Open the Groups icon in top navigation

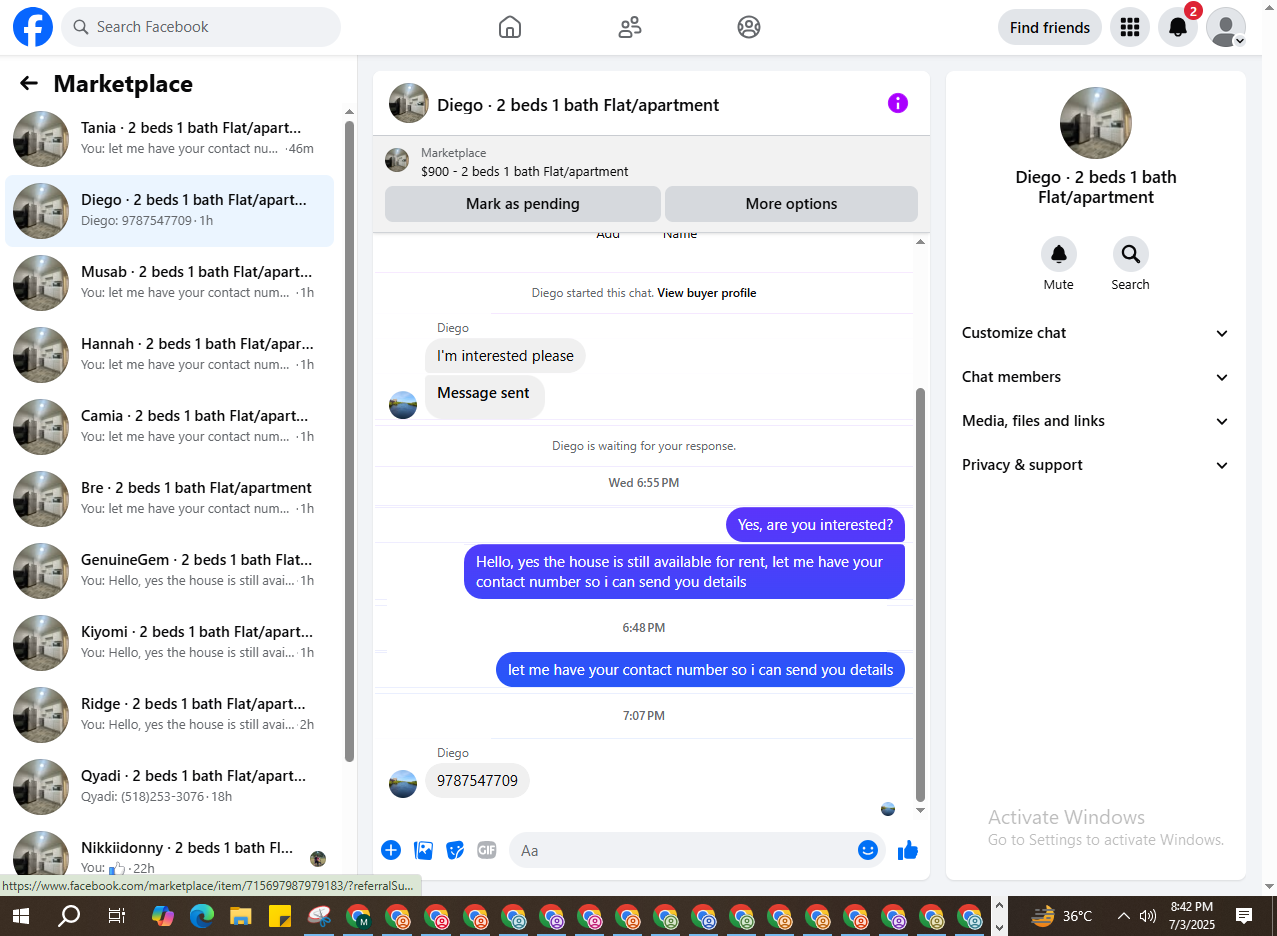tap(749, 27)
